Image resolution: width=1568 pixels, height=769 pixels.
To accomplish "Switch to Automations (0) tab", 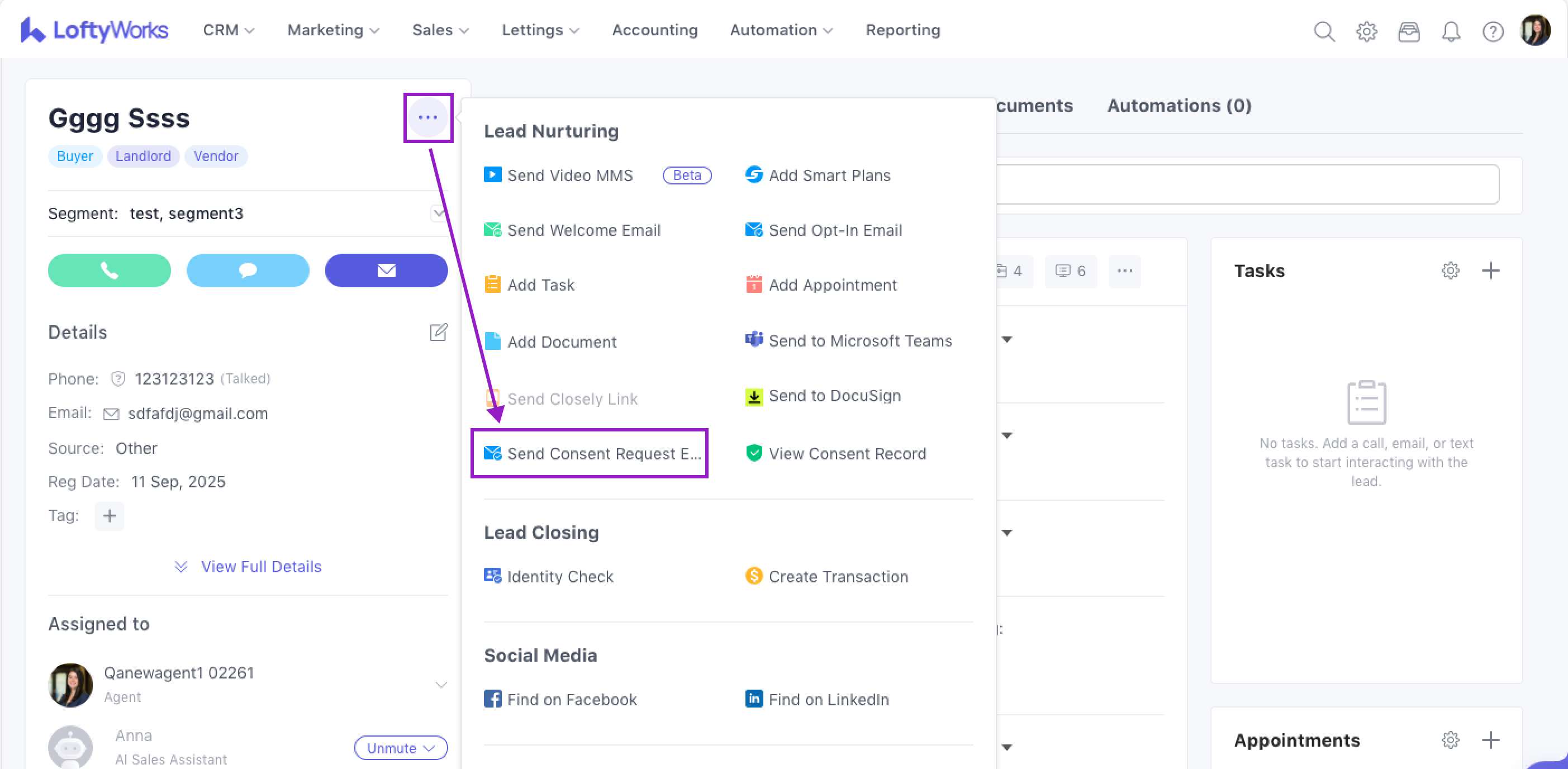I will click(1179, 105).
